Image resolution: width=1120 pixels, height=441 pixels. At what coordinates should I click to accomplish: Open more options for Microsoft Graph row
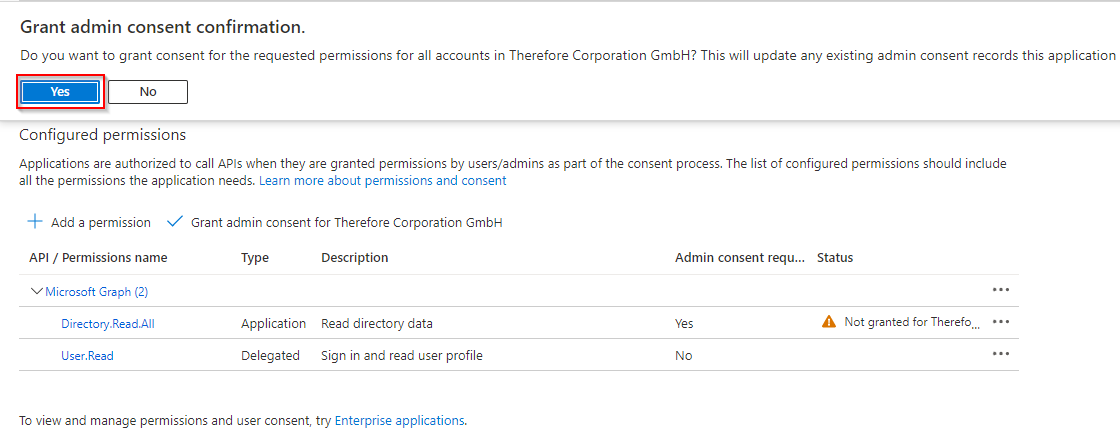(x=1001, y=290)
